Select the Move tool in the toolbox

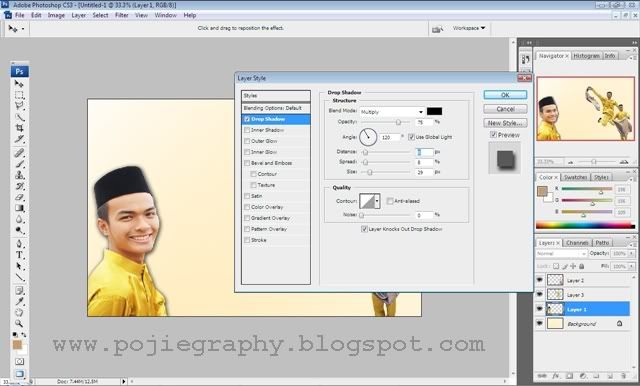19,84
